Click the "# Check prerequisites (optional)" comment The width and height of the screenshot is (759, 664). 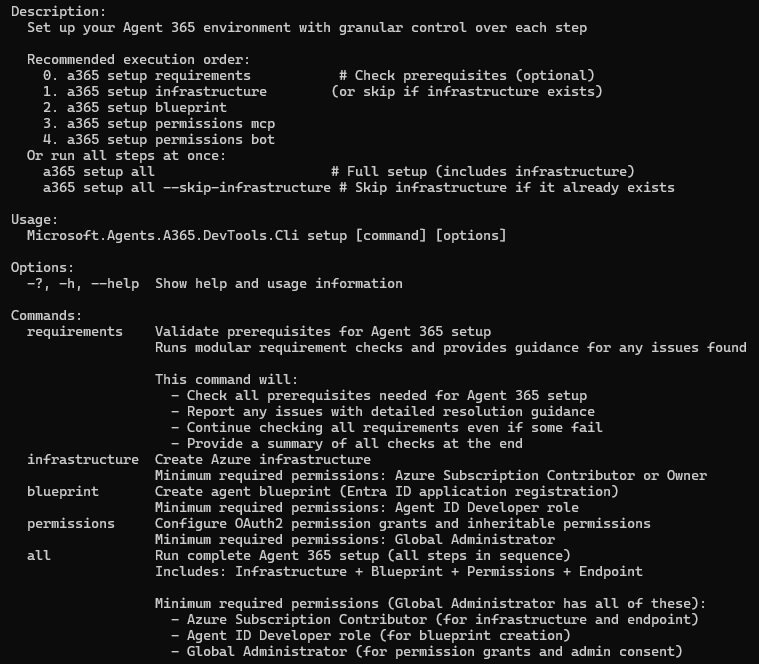pyautogui.click(x=466, y=75)
